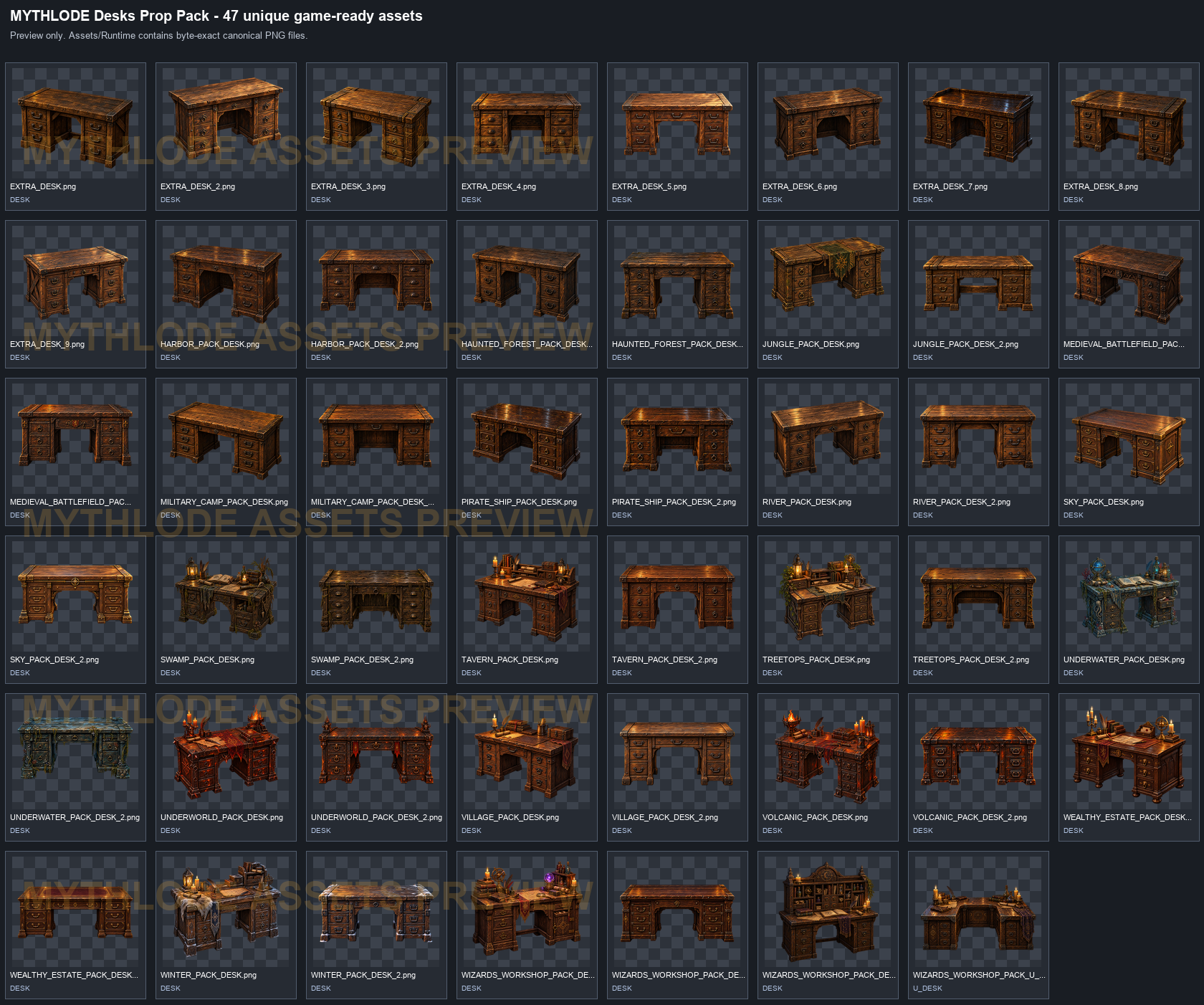
Task: Click the RIVER_PACK_DESK.png filename label
Action: pos(807,502)
